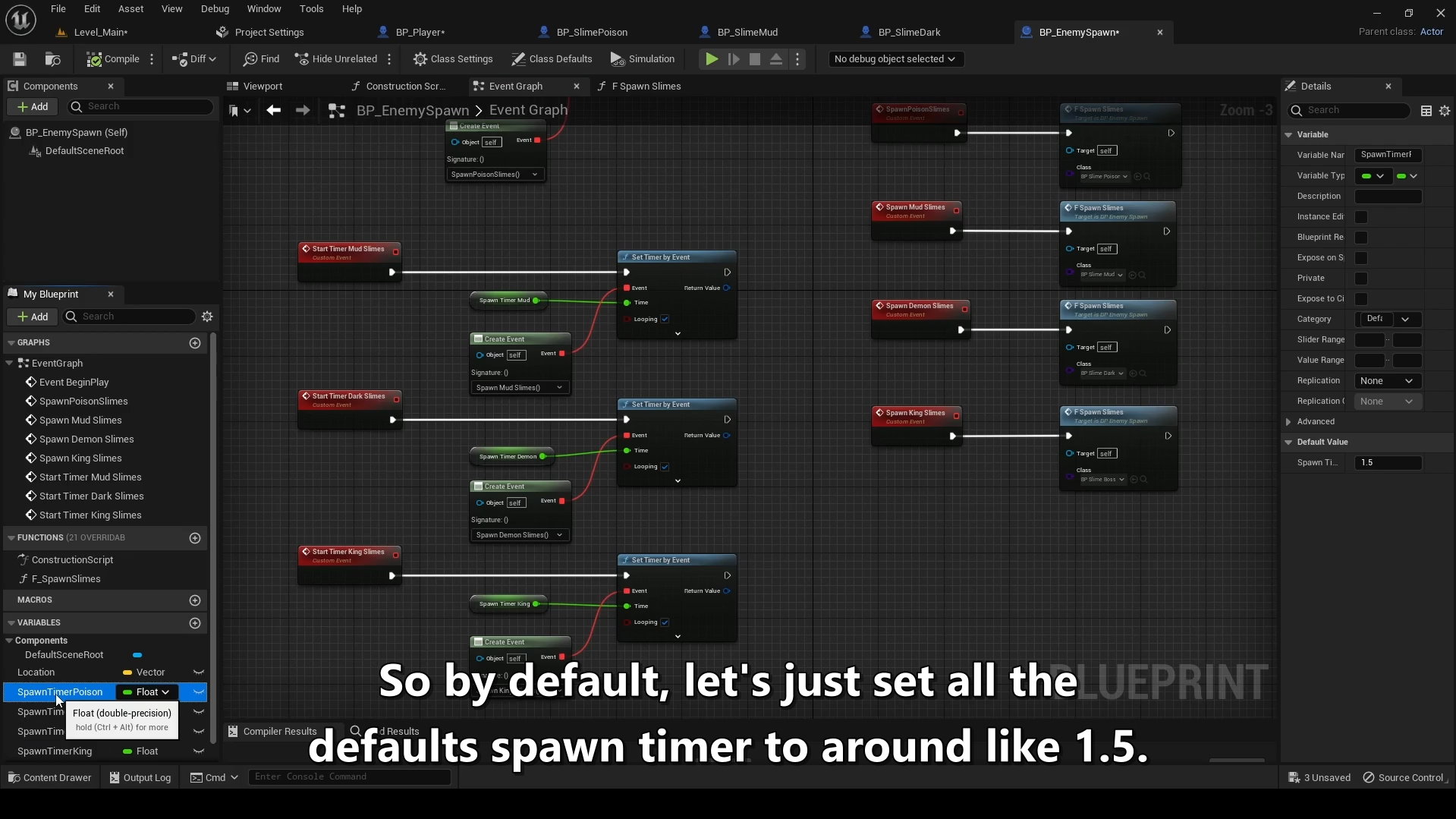Open Class Settings
The height and width of the screenshot is (819, 1456).
[x=453, y=58]
